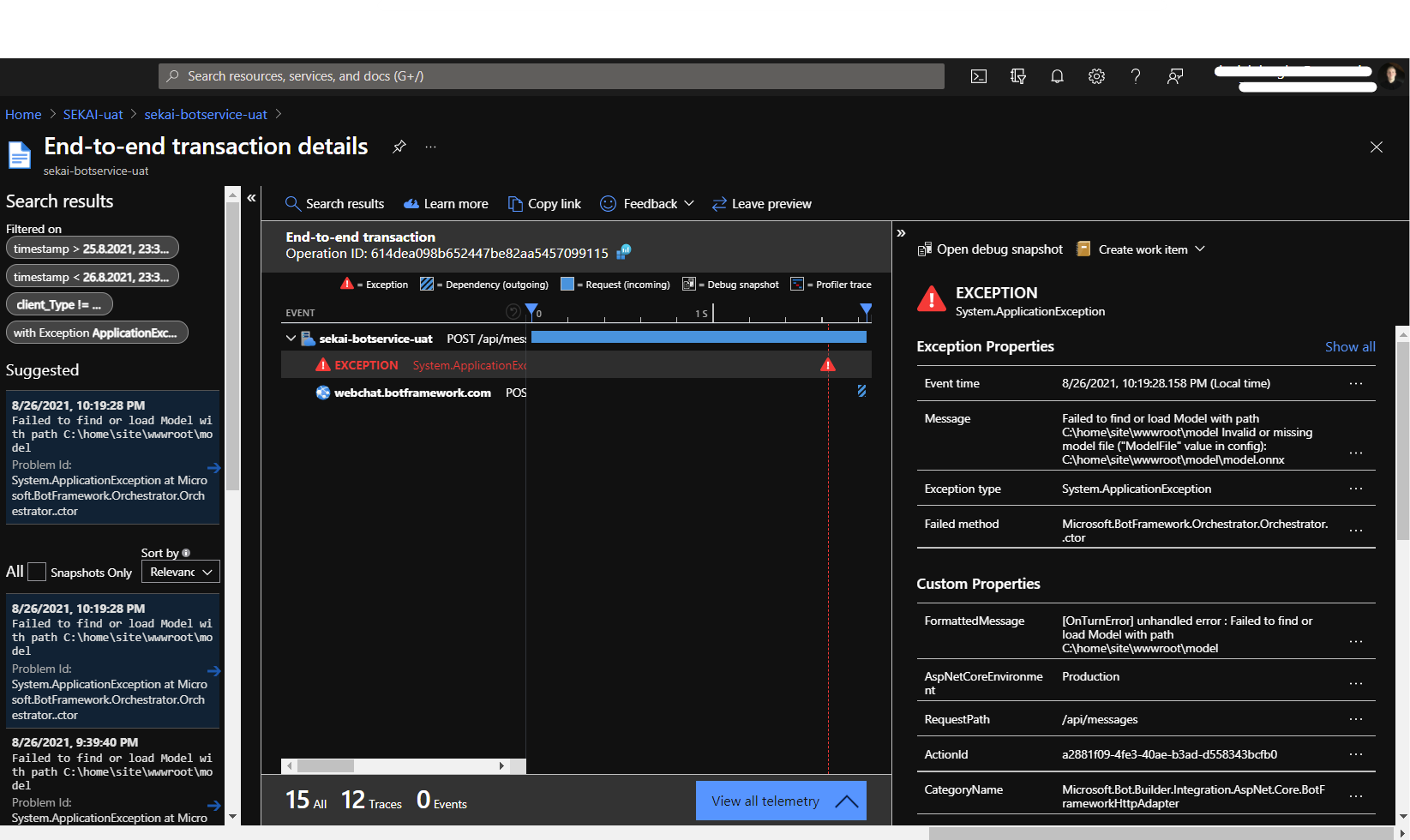
Task: Select Copy link in the toolbar
Action: click(544, 203)
